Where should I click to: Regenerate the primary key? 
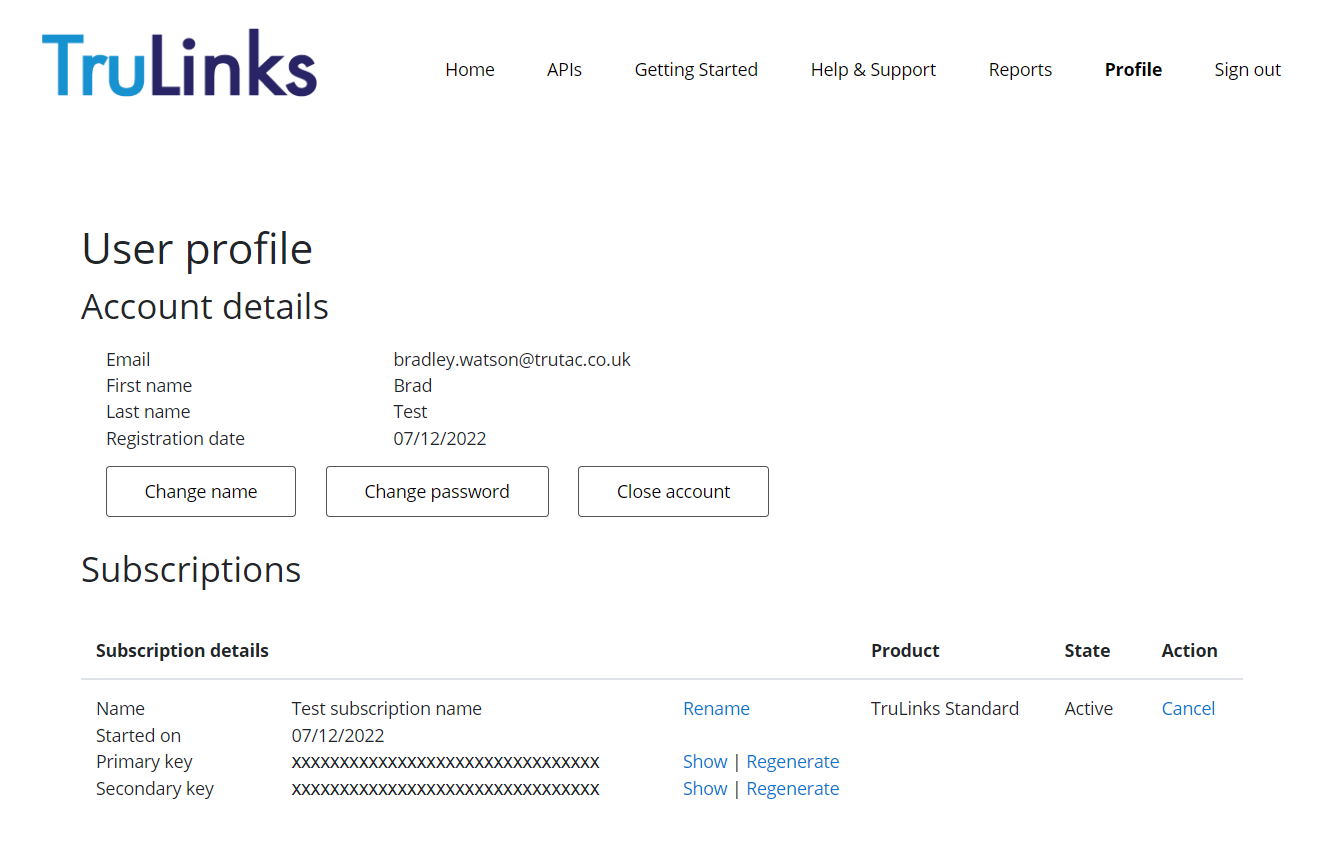(x=792, y=761)
